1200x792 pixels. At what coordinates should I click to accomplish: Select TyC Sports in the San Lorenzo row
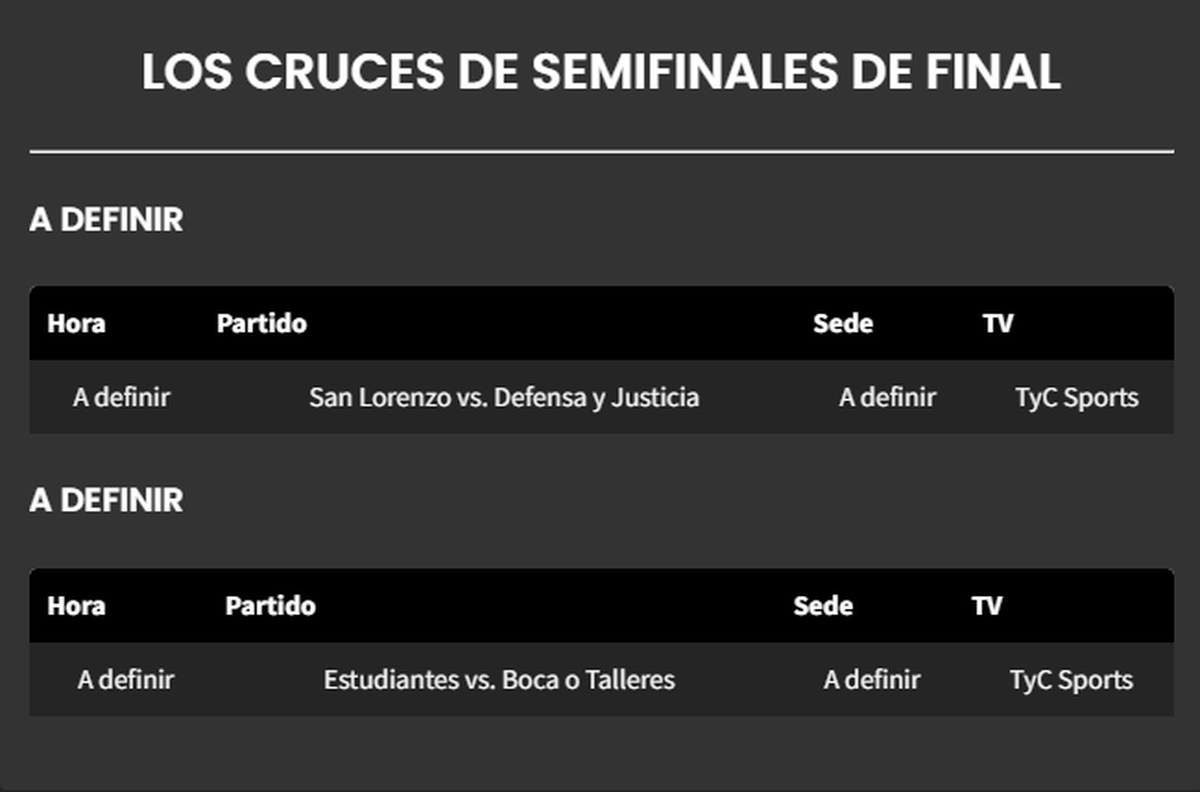[1076, 398]
